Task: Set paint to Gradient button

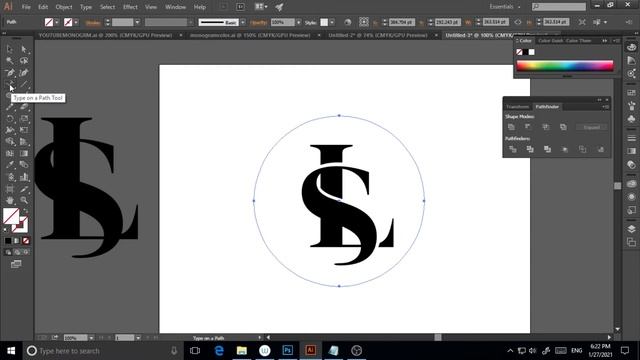Action: (x=17, y=241)
